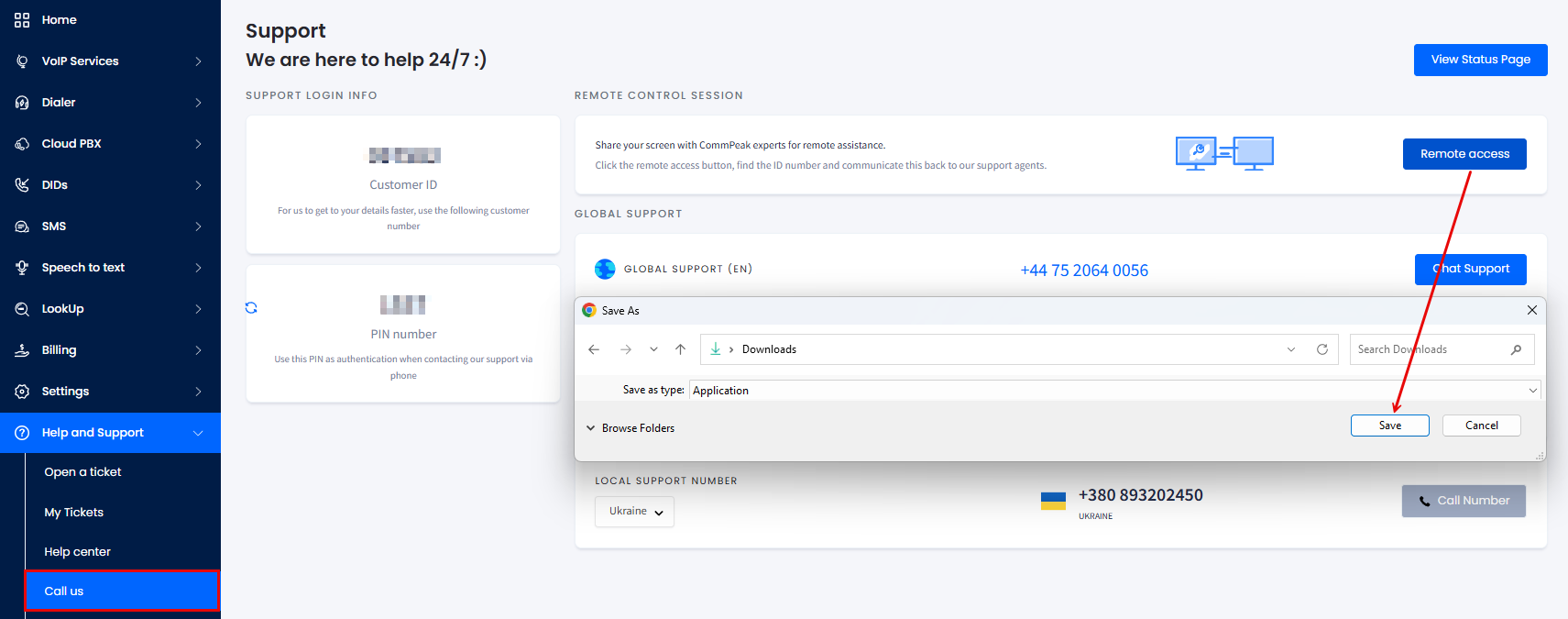The width and height of the screenshot is (1568, 619).
Task: Go up one folder level in Save As
Action: pyautogui.click(x=680, y=349)
